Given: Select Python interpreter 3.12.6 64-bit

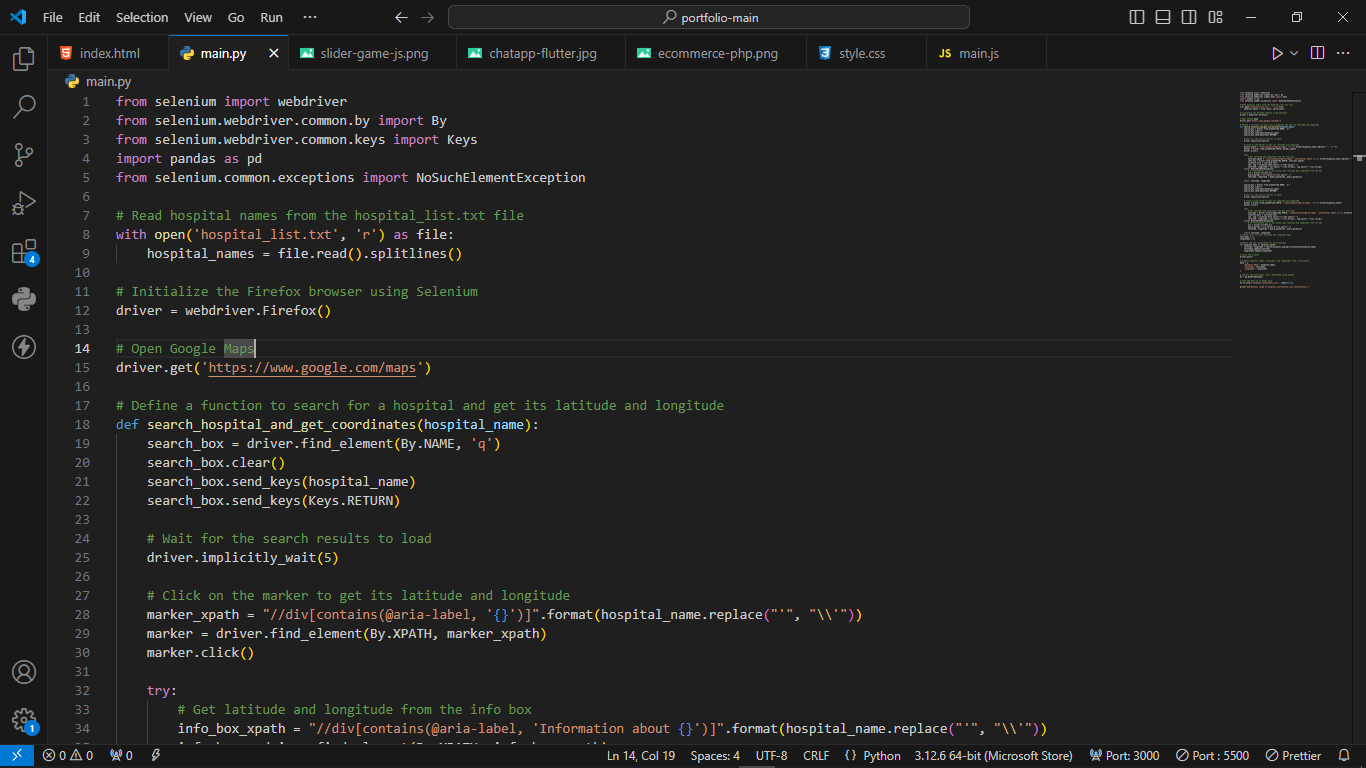Looking at the screenshot, I should pos(992,756).
